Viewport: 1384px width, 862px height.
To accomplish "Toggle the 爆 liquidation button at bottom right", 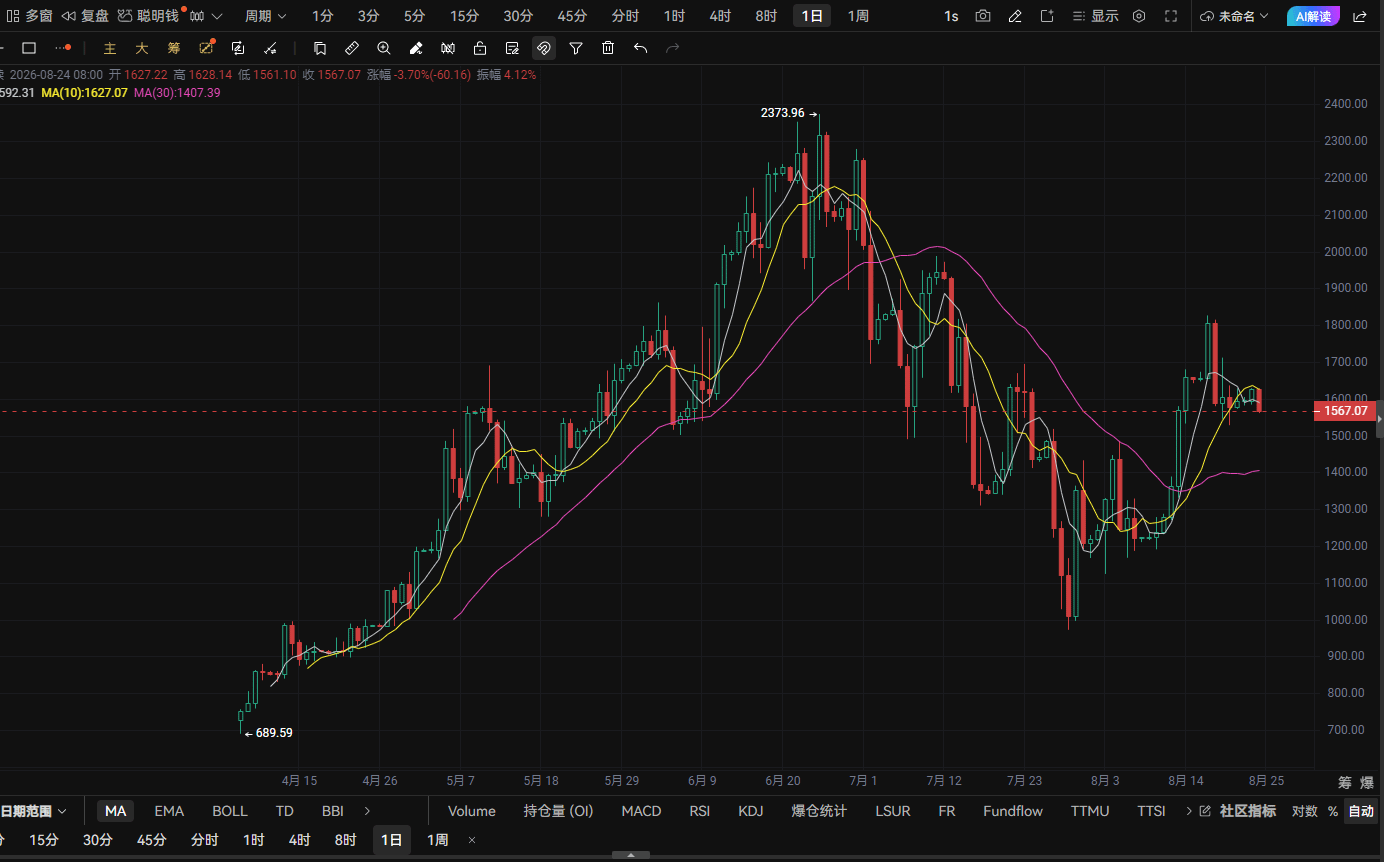I will tap(1366, 782).
